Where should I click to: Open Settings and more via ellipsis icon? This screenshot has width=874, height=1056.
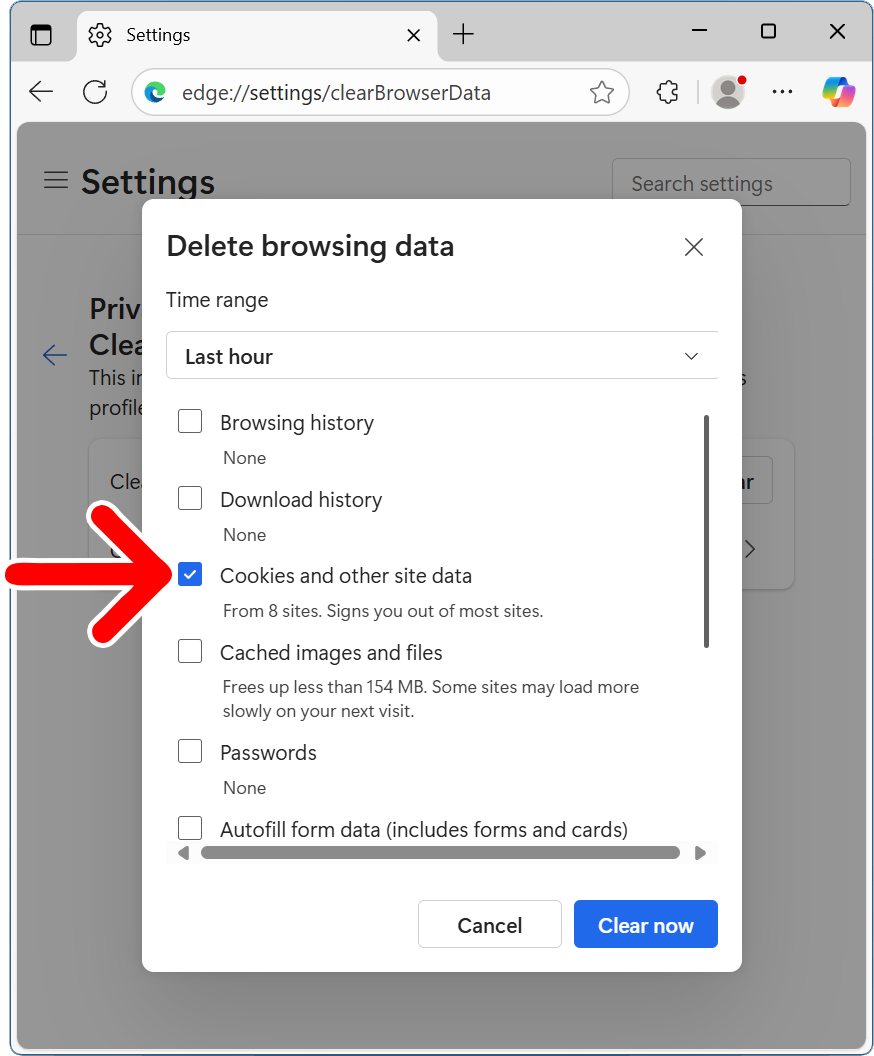tap(783, 91)
